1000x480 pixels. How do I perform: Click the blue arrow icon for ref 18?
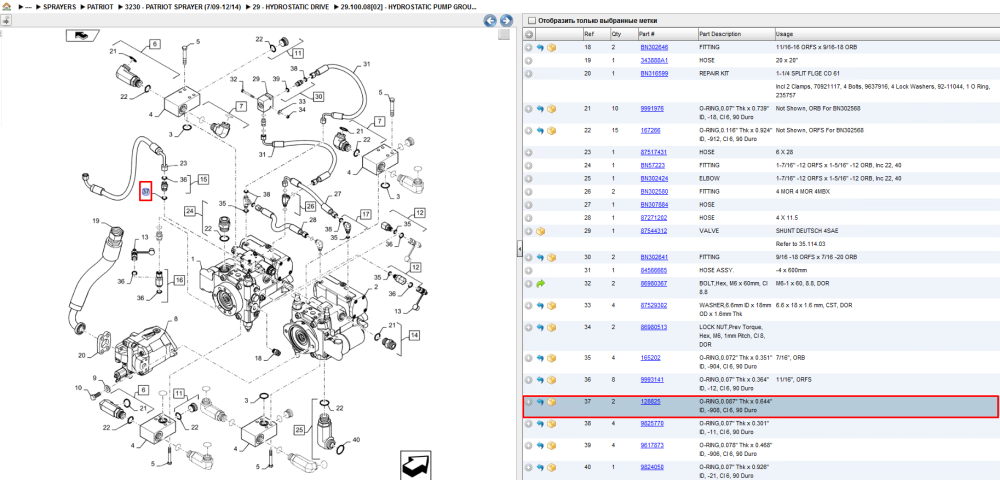pos(540,47)
